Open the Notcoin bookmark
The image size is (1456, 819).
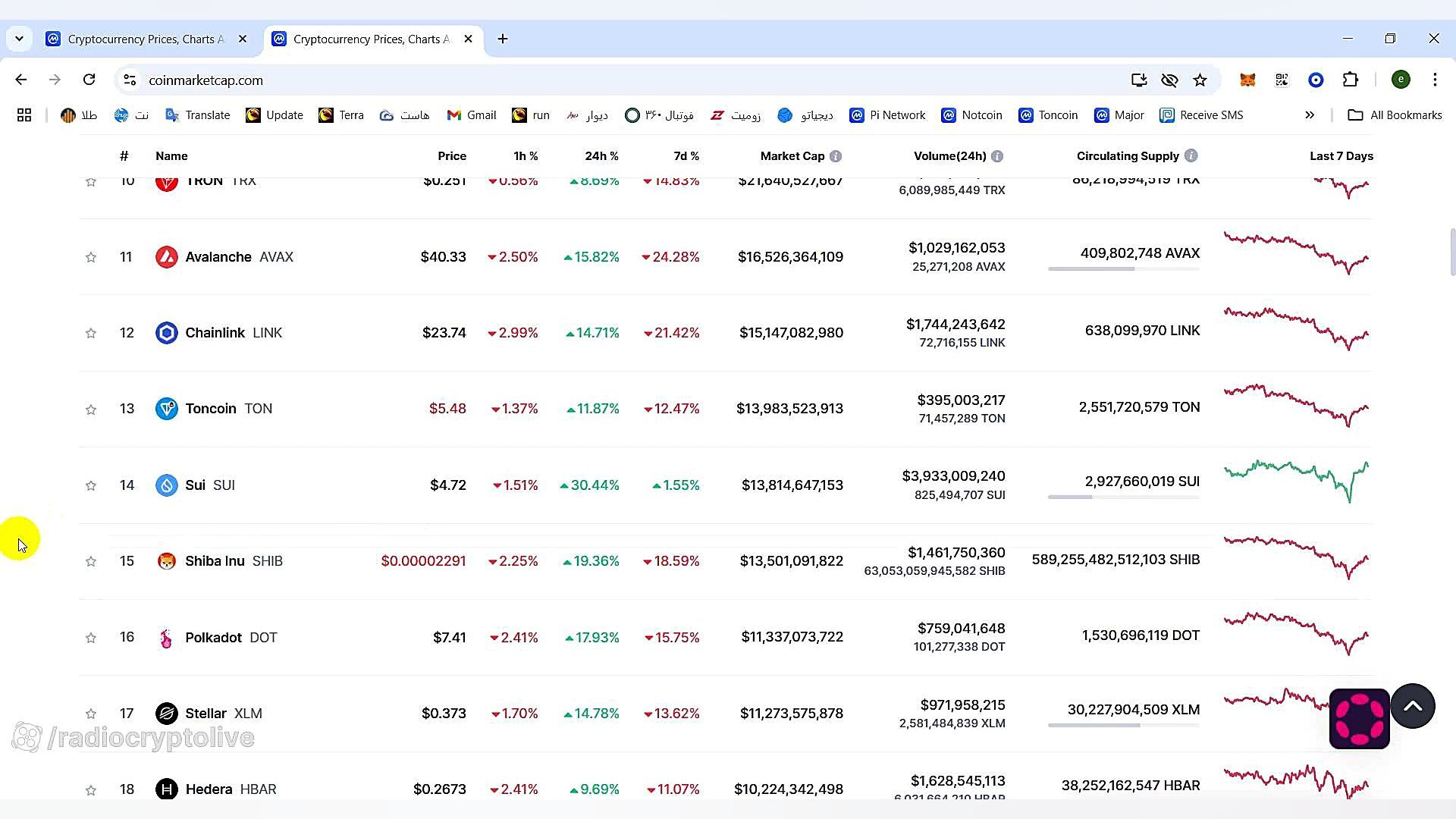pyautogui.click(x=972, y=115)
